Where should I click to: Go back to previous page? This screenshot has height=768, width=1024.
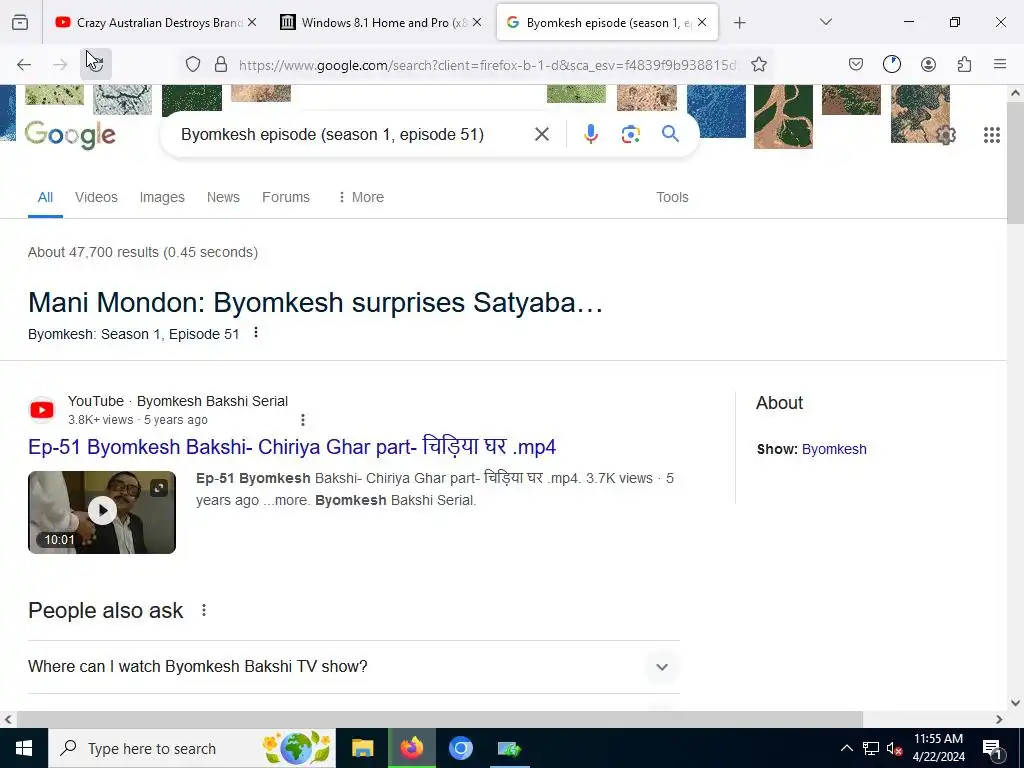[24, 64]
